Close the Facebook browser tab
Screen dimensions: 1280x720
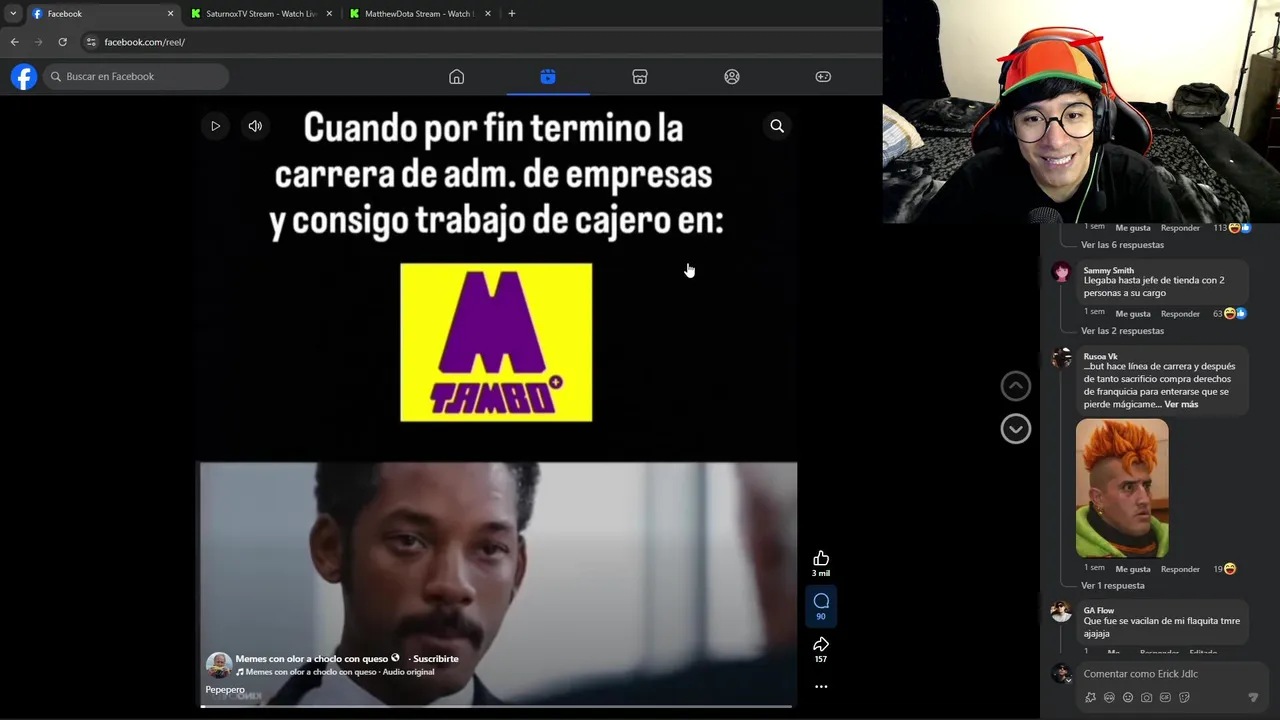[x=170, y=14]
